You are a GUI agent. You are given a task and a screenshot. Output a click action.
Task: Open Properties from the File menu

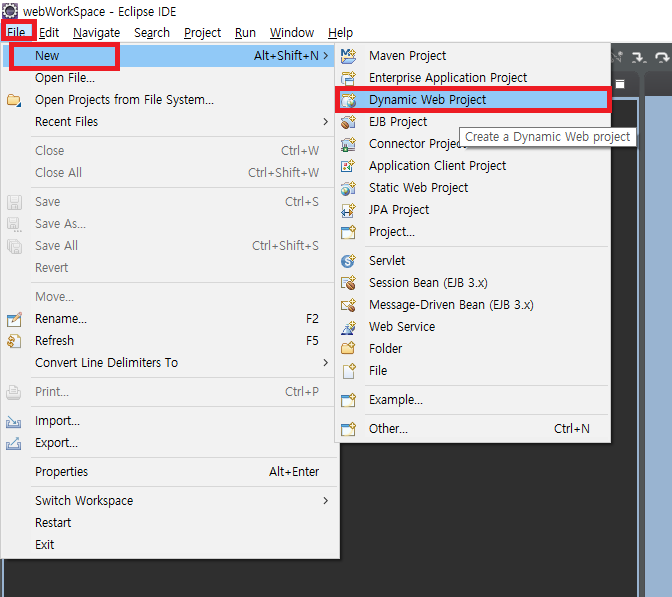click(169, 471)
